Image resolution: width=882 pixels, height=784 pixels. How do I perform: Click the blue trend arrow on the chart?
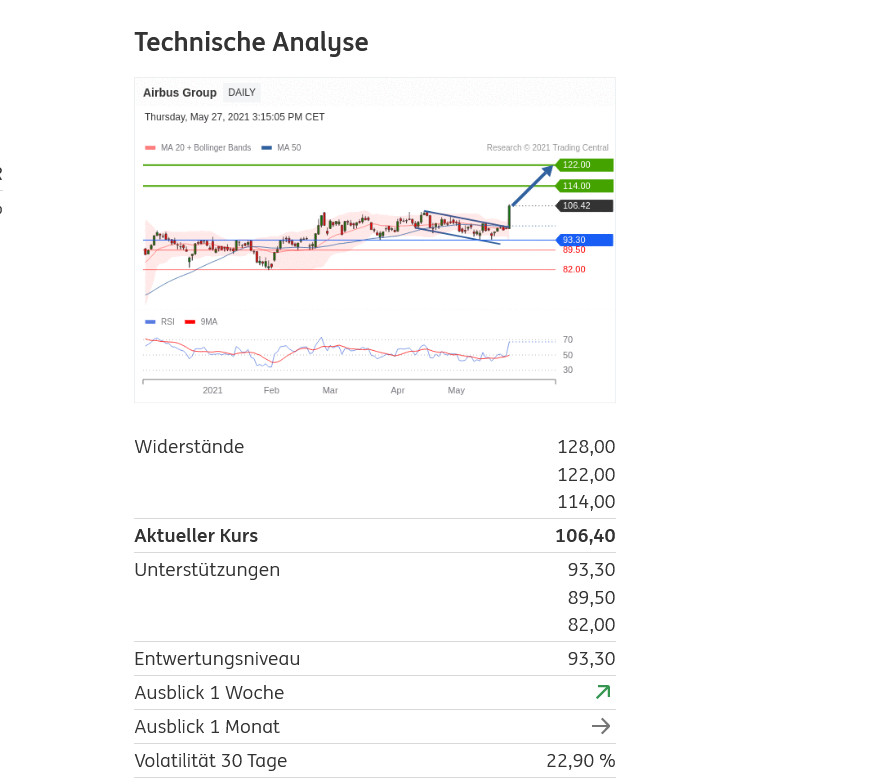532,186
